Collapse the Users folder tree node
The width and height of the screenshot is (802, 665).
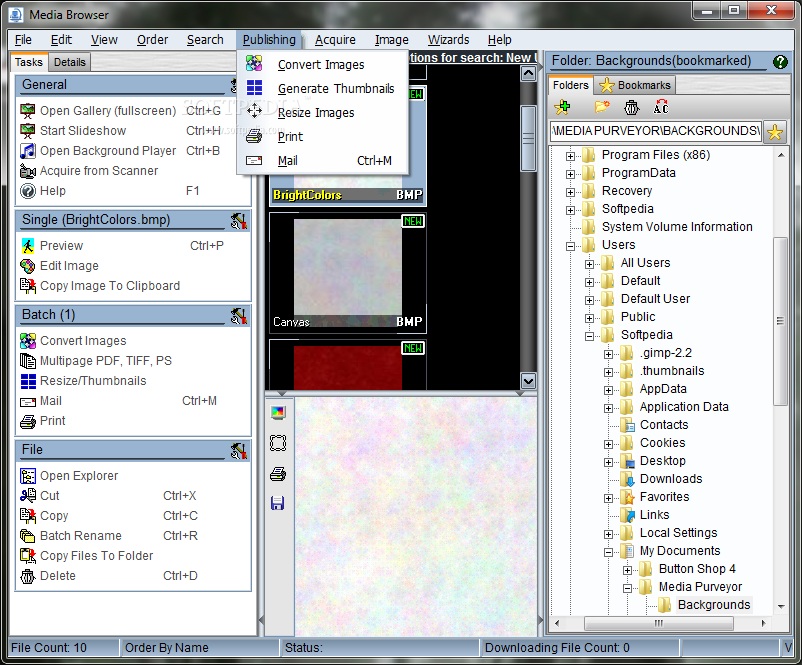pyautogui.click(x=571, y=245)
